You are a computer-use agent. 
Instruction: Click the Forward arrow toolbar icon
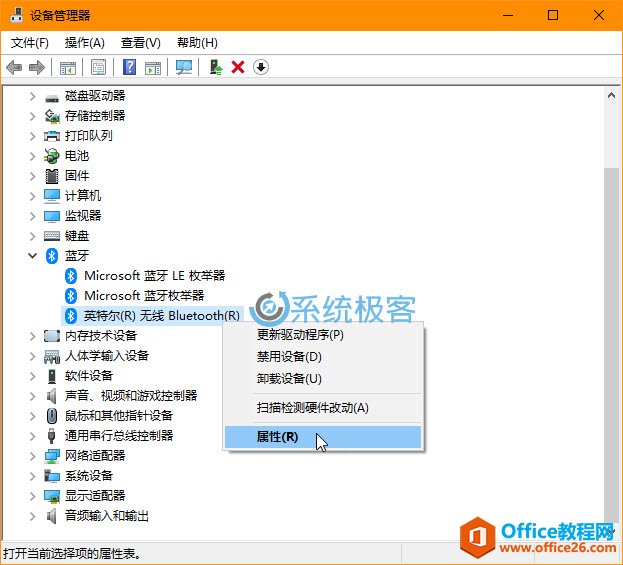click(x=37, y=67)
